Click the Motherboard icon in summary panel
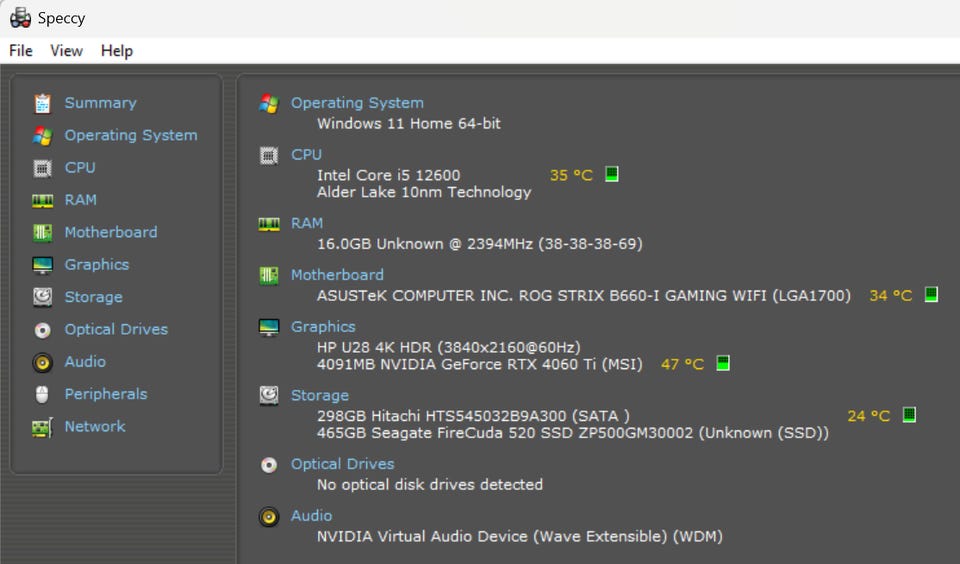Screen dimensions: 960x564 [269, 276]
